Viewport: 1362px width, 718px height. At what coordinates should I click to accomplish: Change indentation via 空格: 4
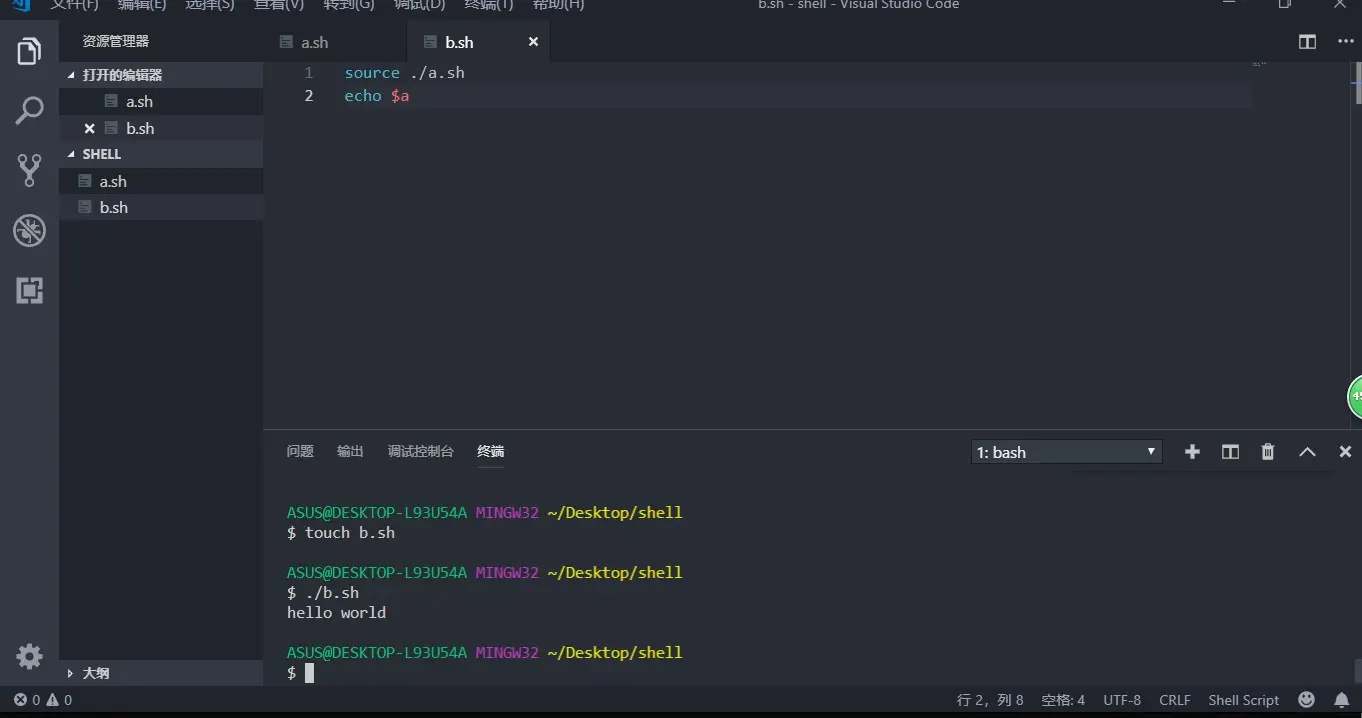pos(1063,700)
